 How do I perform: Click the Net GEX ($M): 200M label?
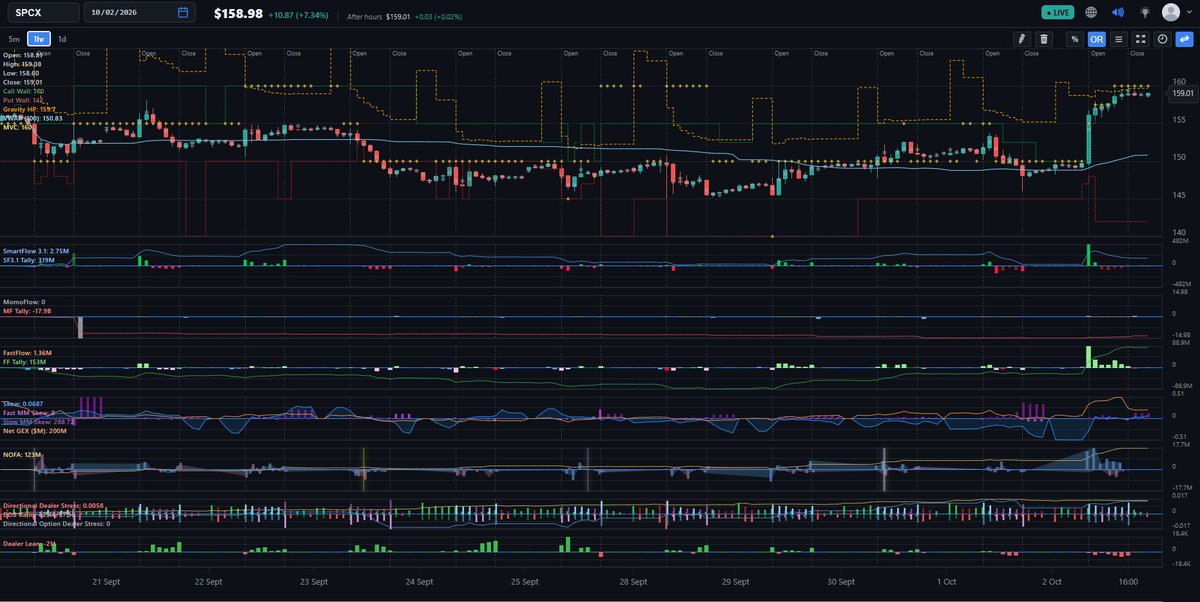coord(35,431)
